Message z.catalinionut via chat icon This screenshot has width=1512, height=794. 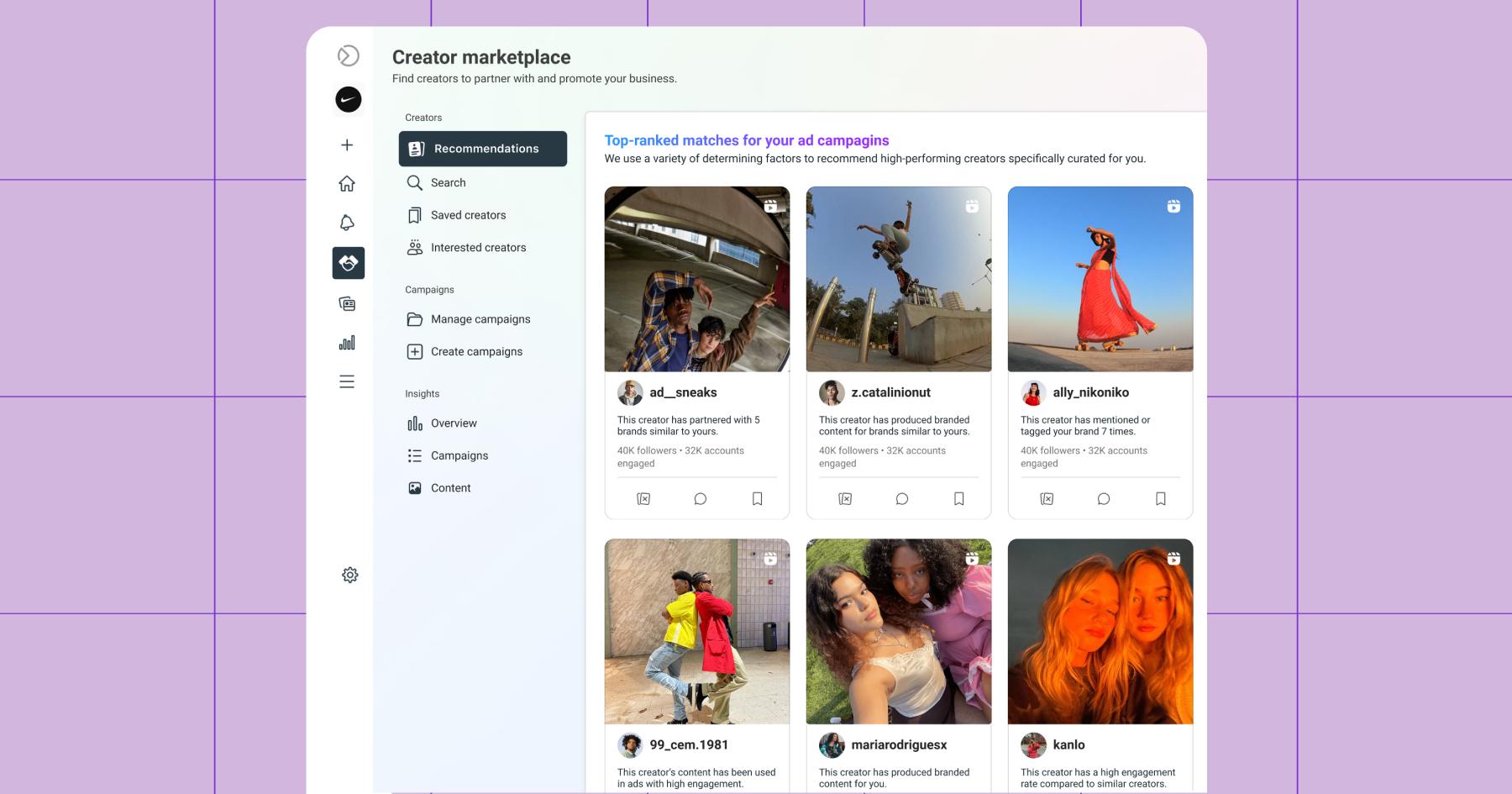(902, 499)
